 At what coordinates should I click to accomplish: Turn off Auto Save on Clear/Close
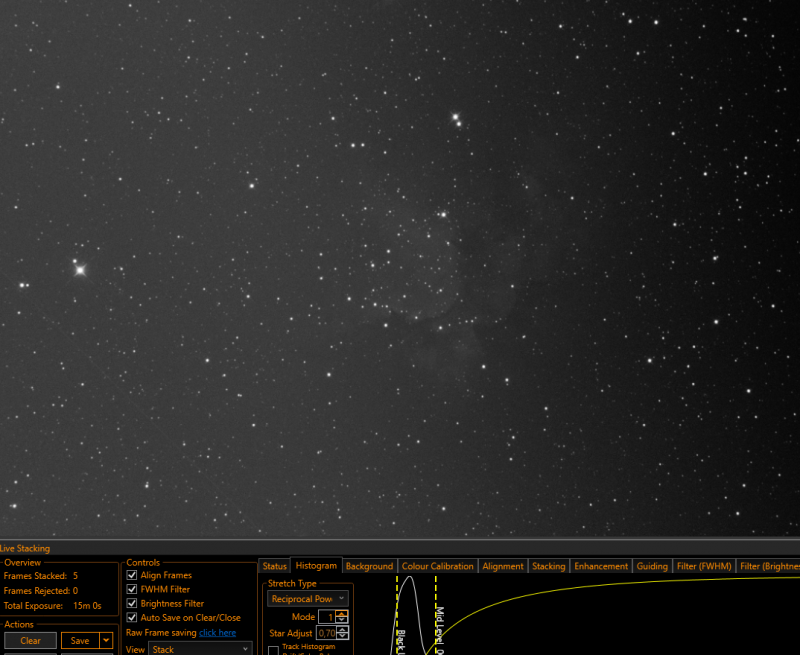[132, 618]
